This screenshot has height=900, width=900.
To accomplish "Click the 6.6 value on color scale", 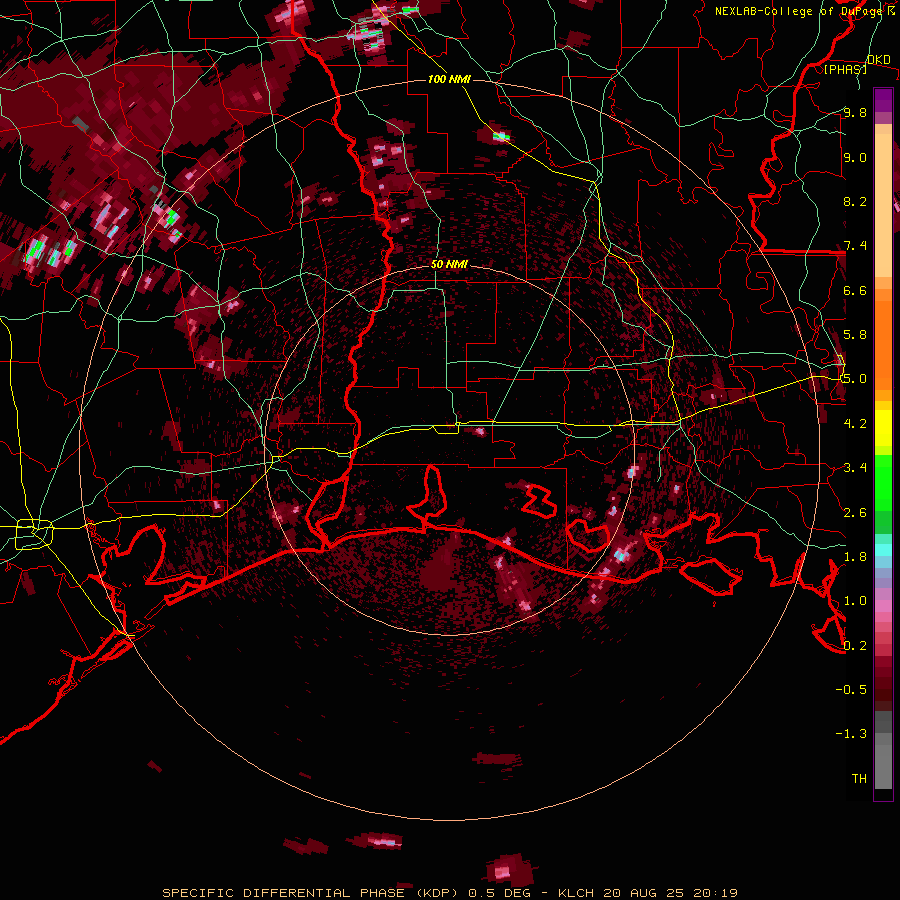I will point(855,290).
